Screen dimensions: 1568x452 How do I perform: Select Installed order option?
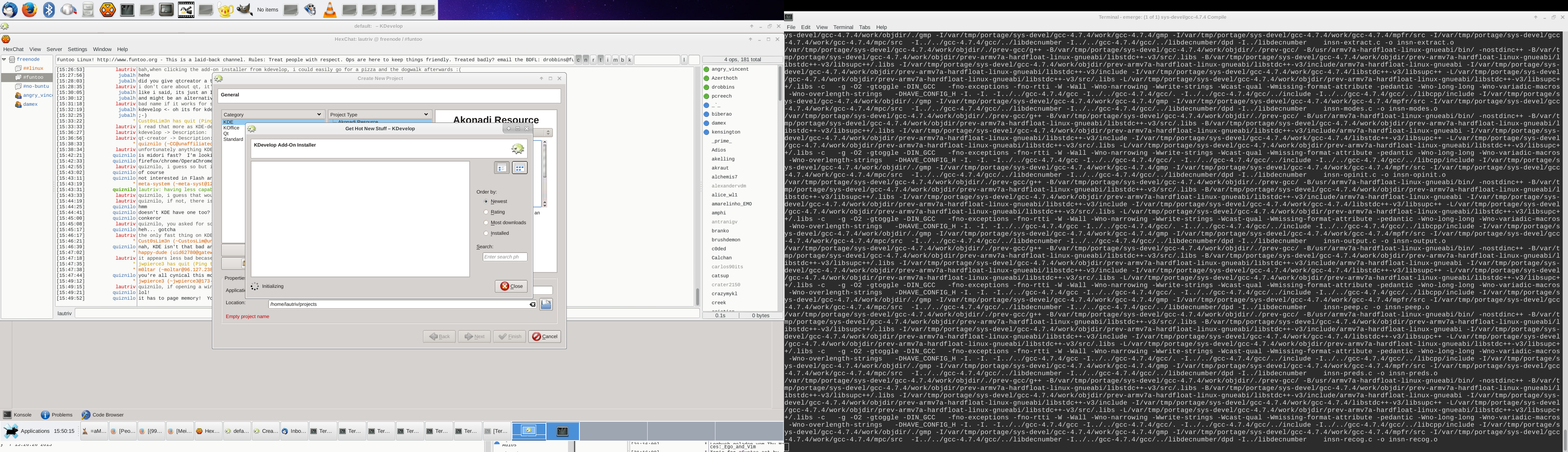point(497,234)
